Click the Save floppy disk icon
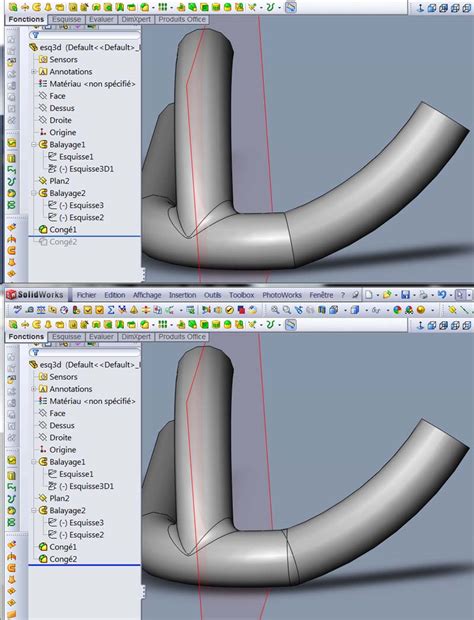The height and width of the screenshot is (620, 474). 405,295
